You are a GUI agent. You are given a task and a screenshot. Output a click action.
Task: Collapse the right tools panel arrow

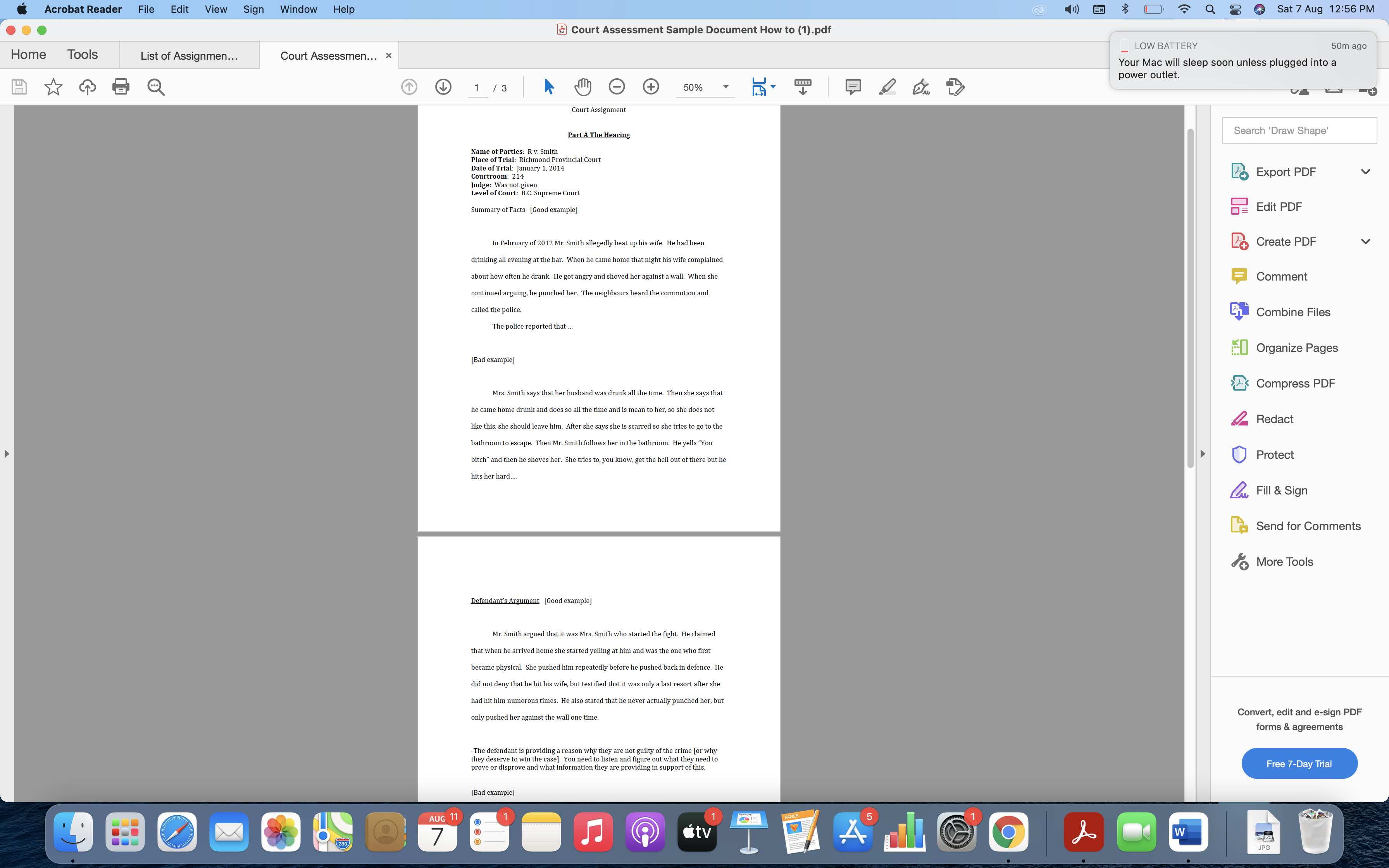click(1203, 453)
